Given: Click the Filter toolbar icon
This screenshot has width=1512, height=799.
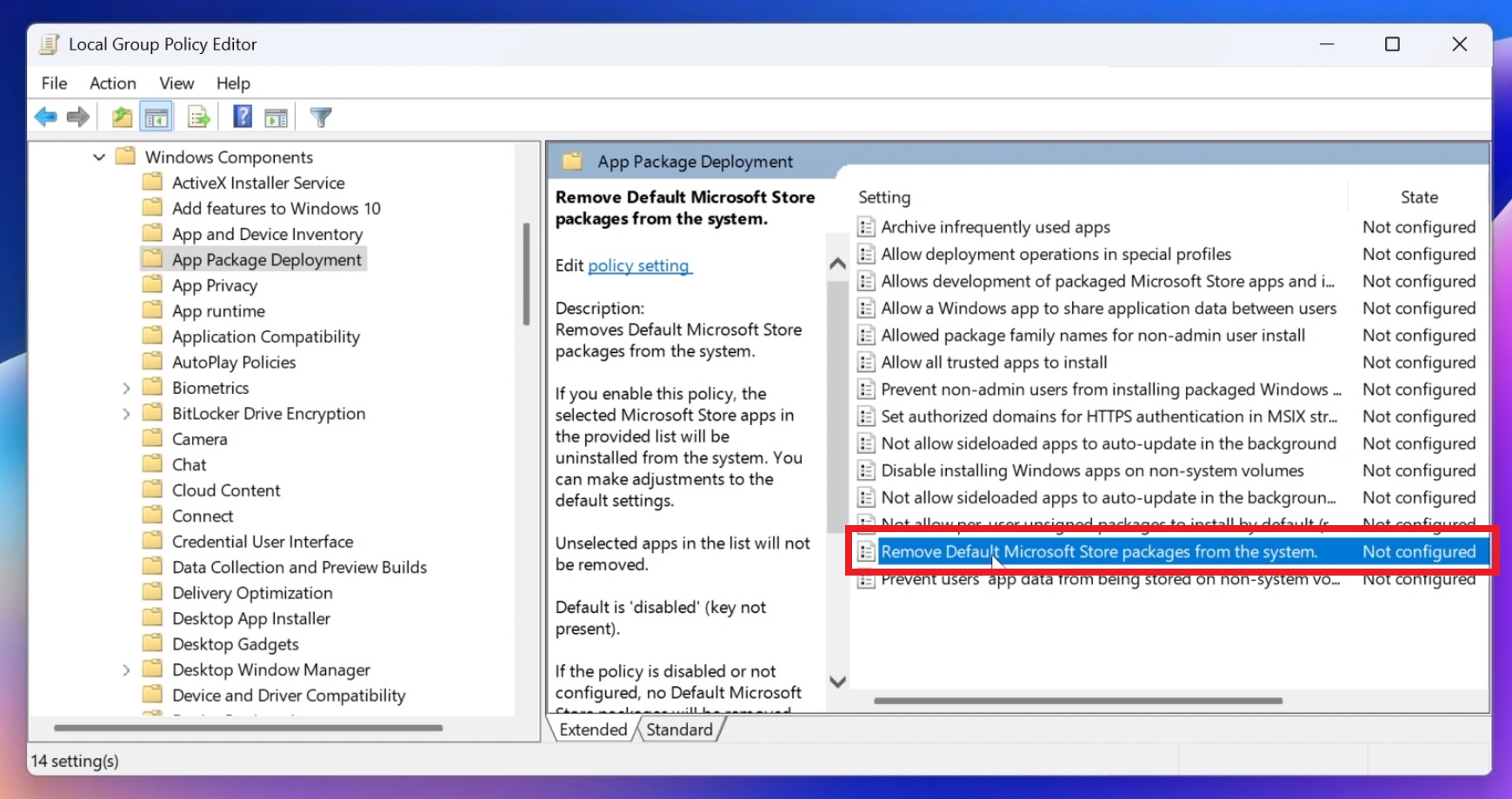Looking at the screenshot, I should (x=321, y=116).
